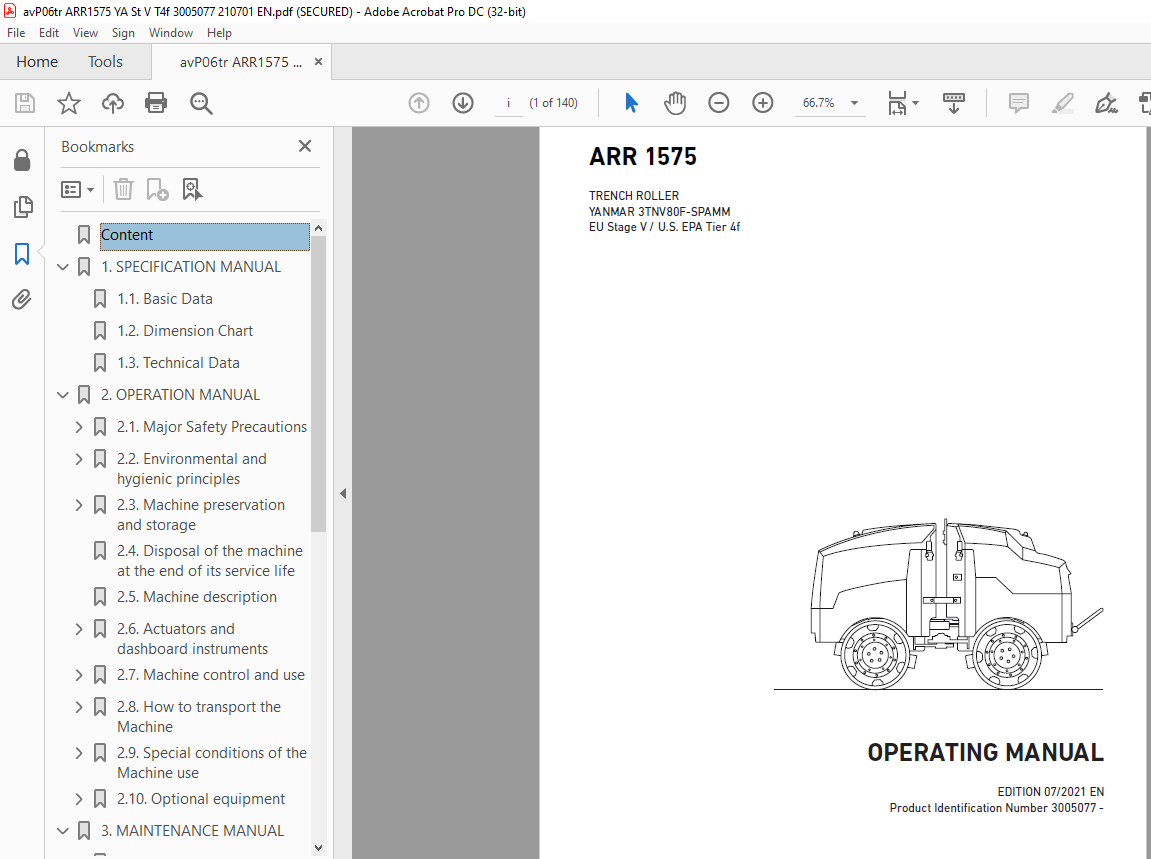
Task: Open the 1.2. Dimension Chart bookmark
Action: click(x=185, y=331)
